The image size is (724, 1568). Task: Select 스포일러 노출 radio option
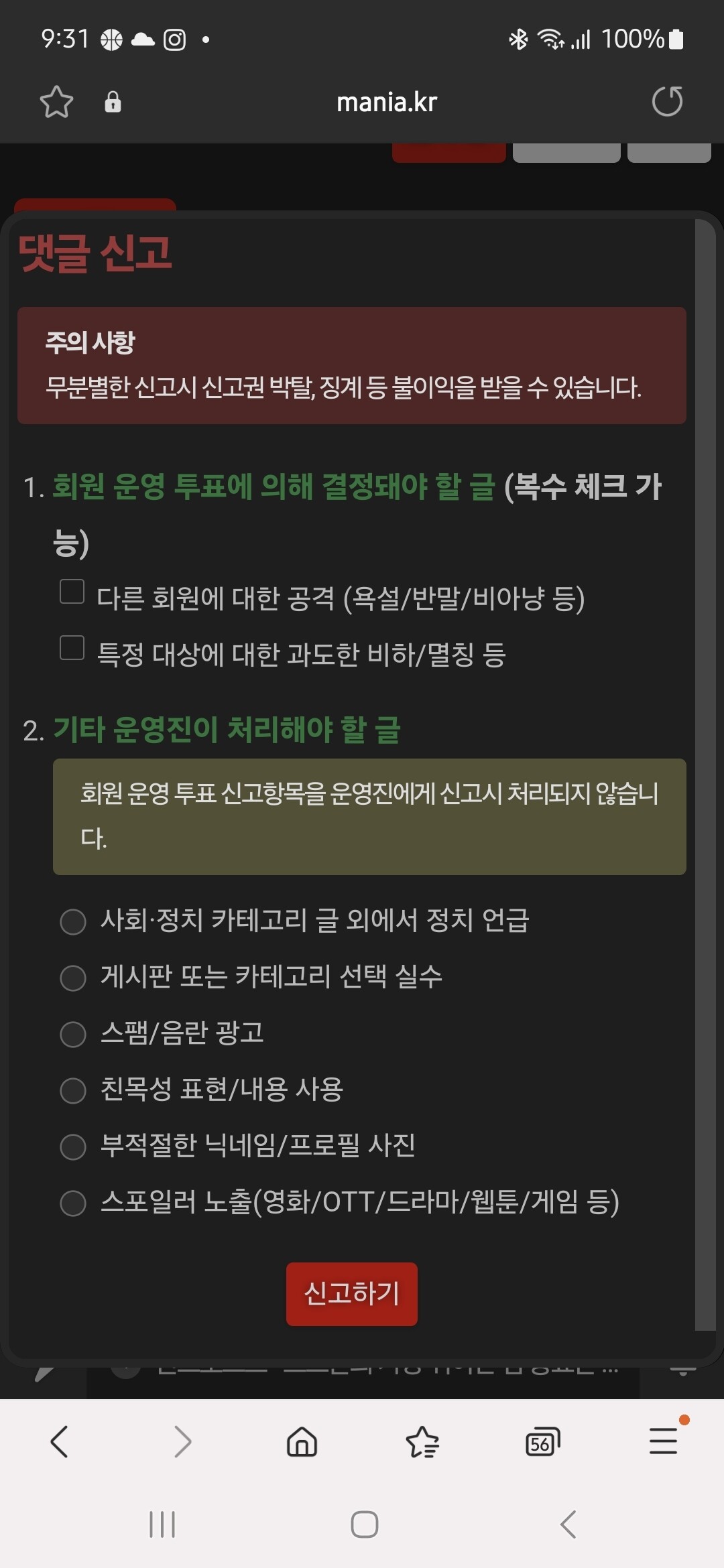click(73, 1203)
